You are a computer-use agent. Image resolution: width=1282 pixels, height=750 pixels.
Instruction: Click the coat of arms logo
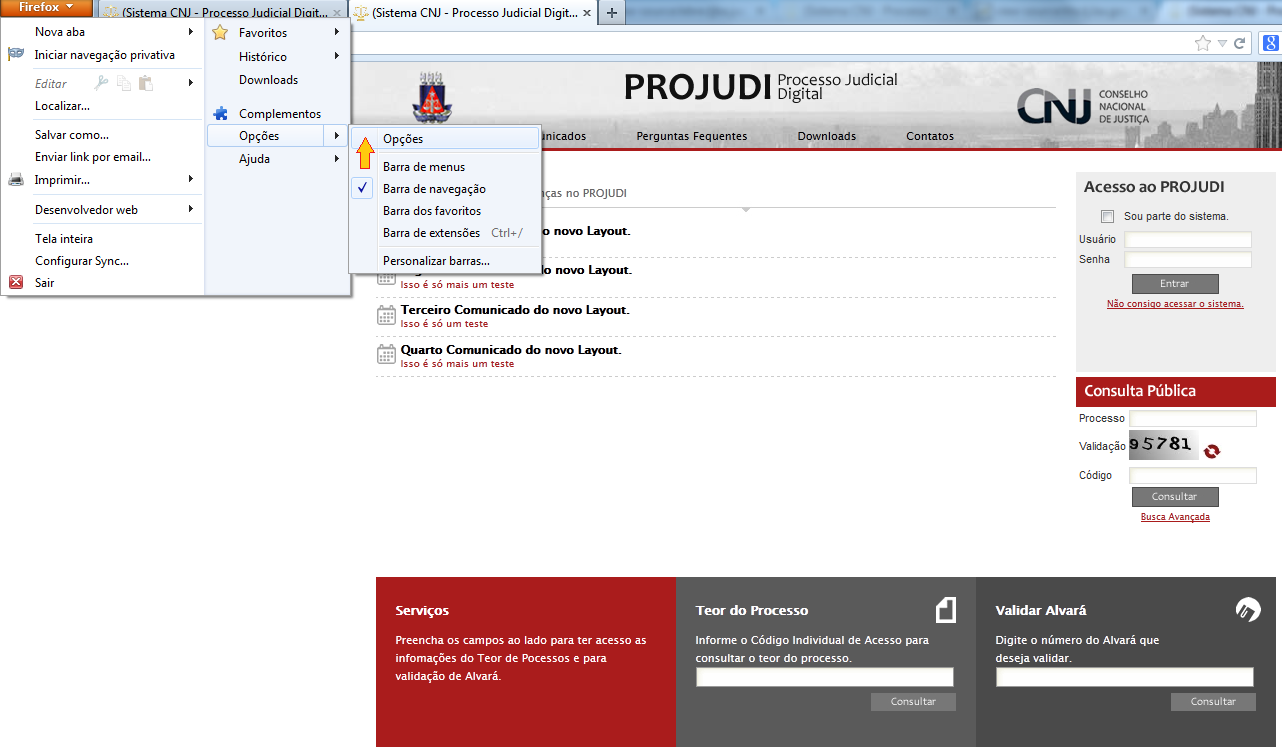coord(432,97)
